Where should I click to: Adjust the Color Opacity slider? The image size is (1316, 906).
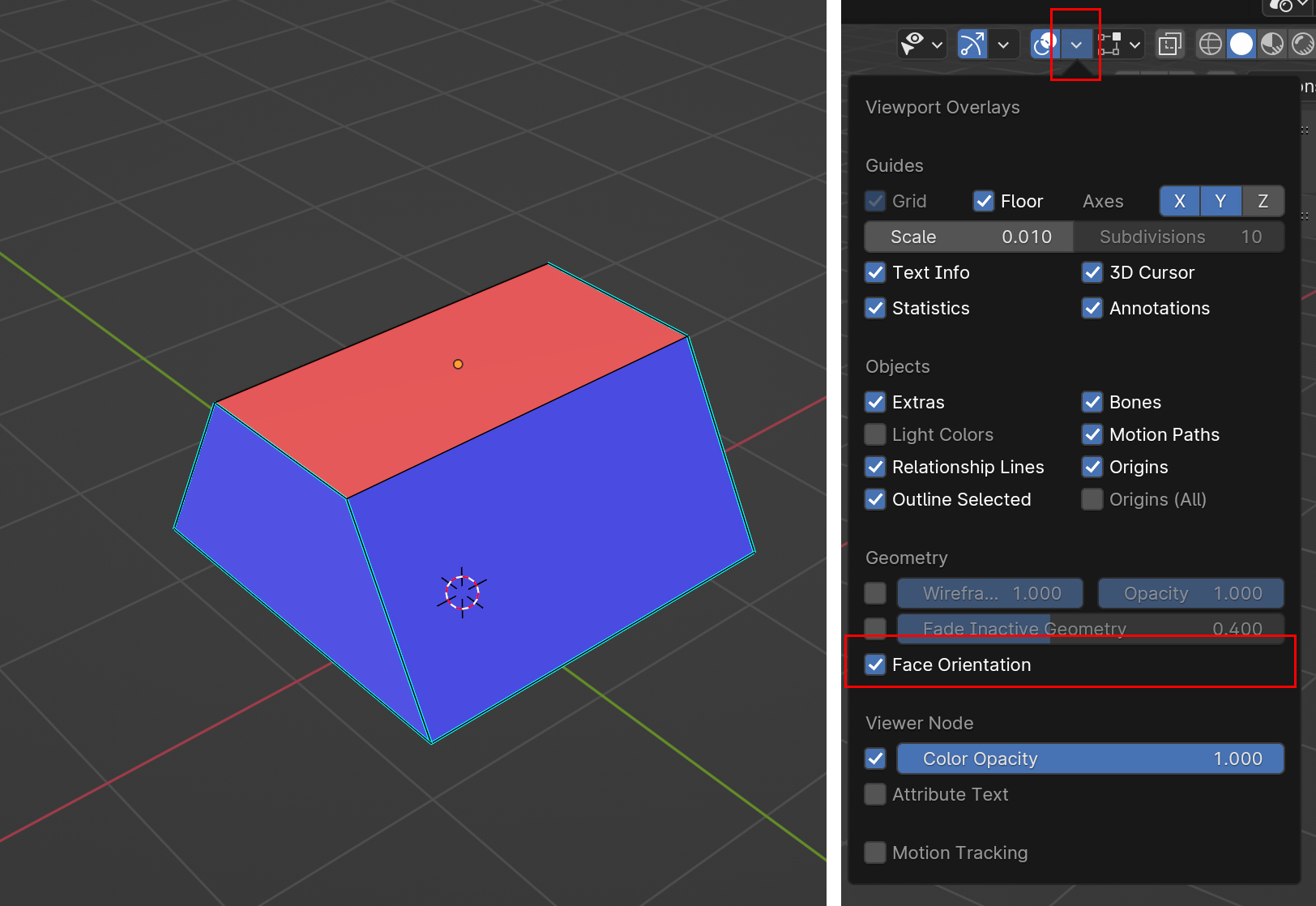point(1091,759)
